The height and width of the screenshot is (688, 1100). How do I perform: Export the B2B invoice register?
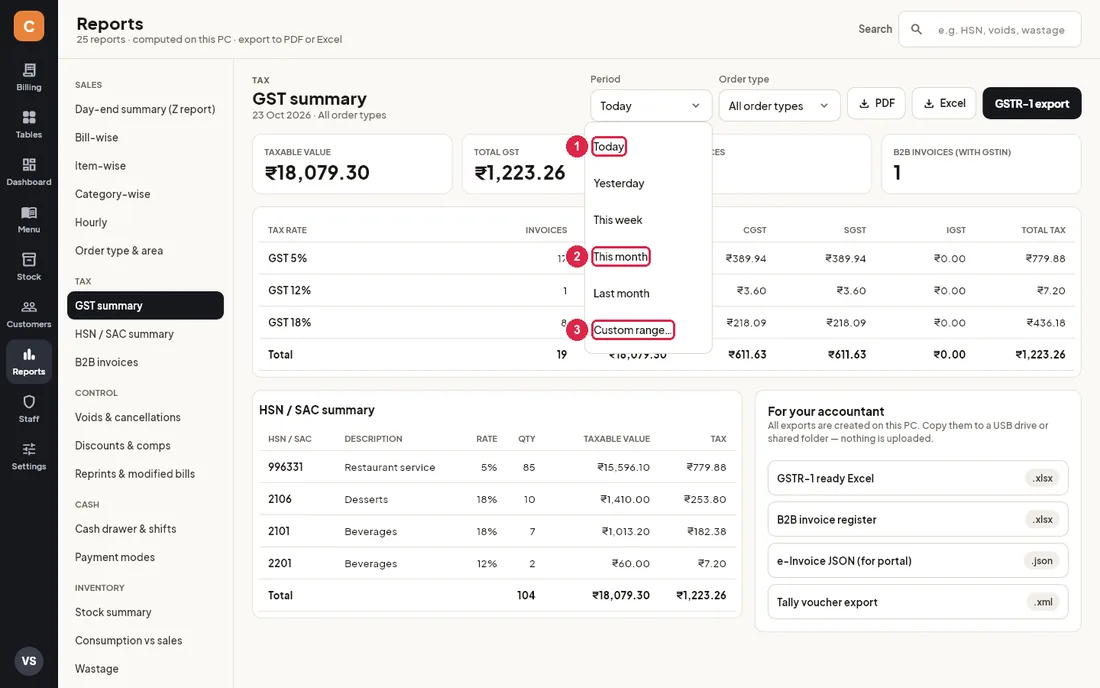tap(918, 520)
